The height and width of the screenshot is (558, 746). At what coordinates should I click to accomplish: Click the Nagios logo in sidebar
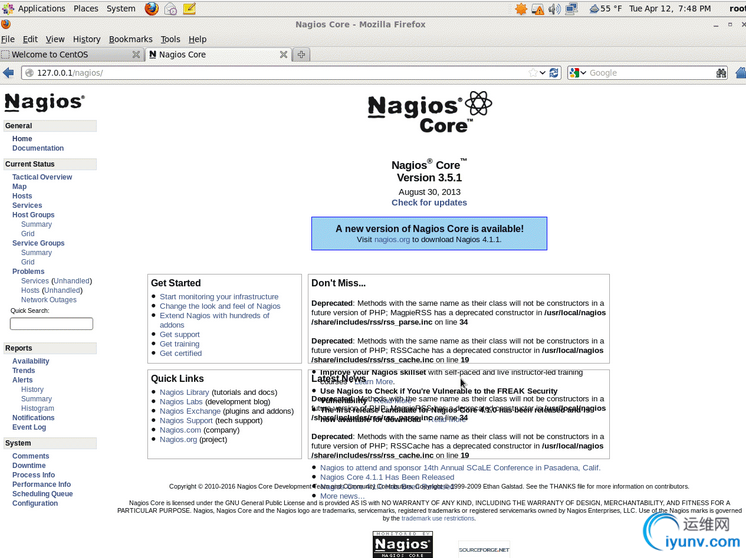pos(45,102)
